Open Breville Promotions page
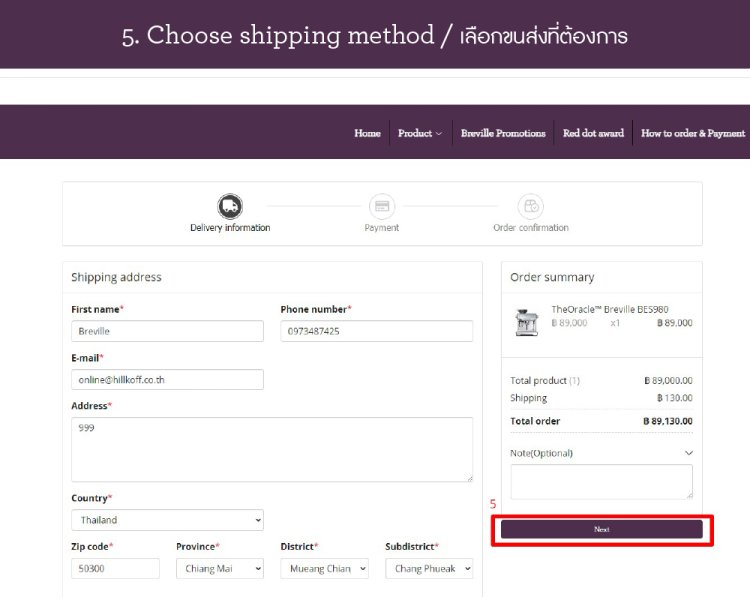This screenshot has height=600, width=750. [x=503, y=133]
